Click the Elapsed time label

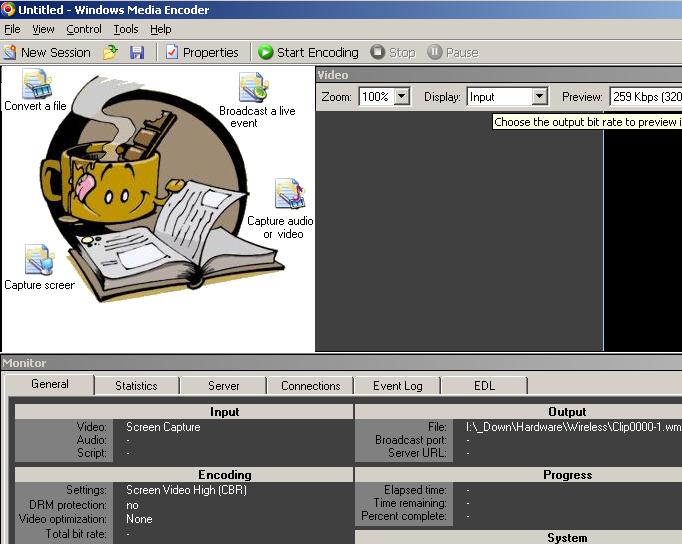click(415, 490)
